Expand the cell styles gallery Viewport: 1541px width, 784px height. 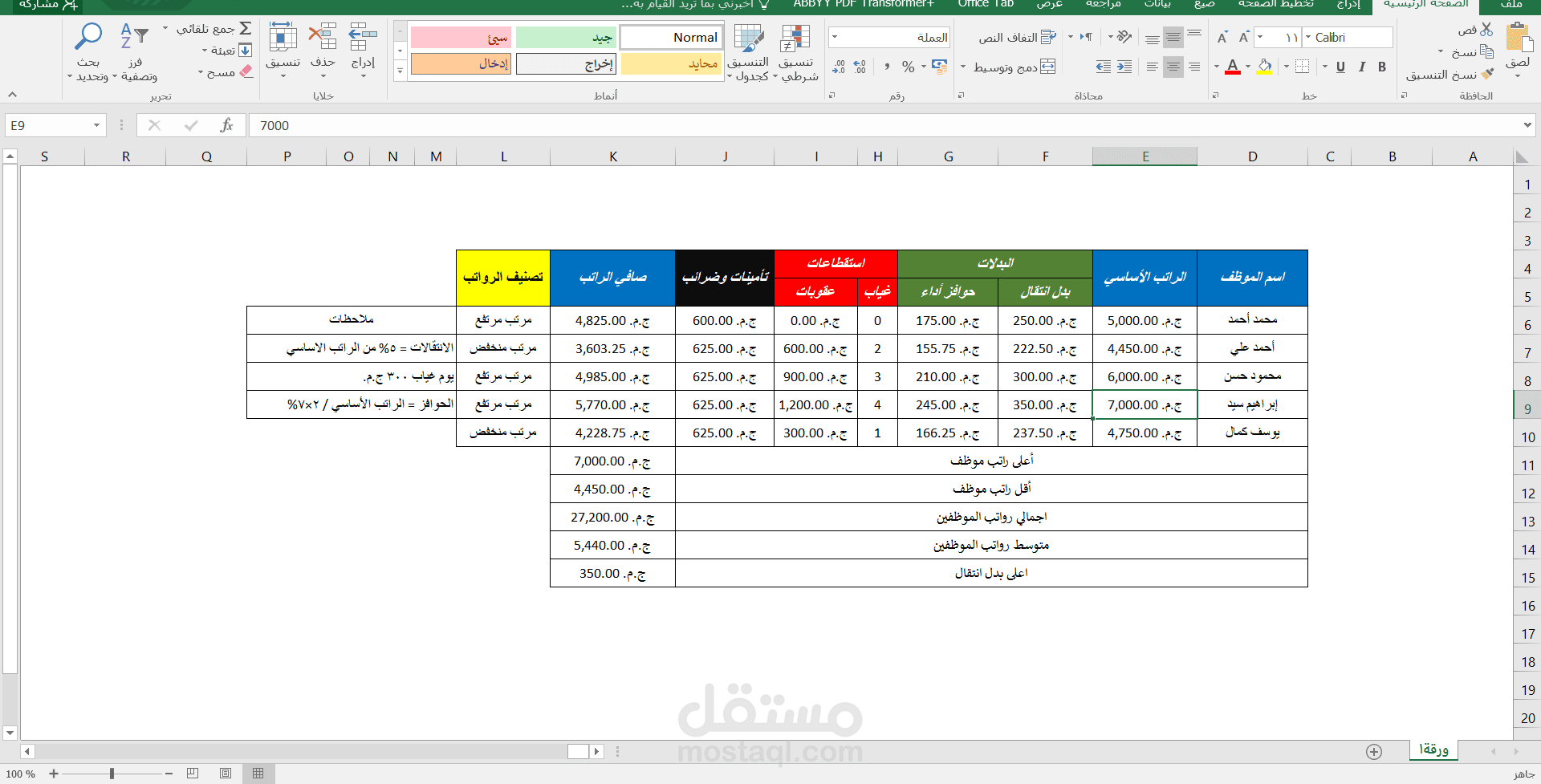click(x=400, y=71)
